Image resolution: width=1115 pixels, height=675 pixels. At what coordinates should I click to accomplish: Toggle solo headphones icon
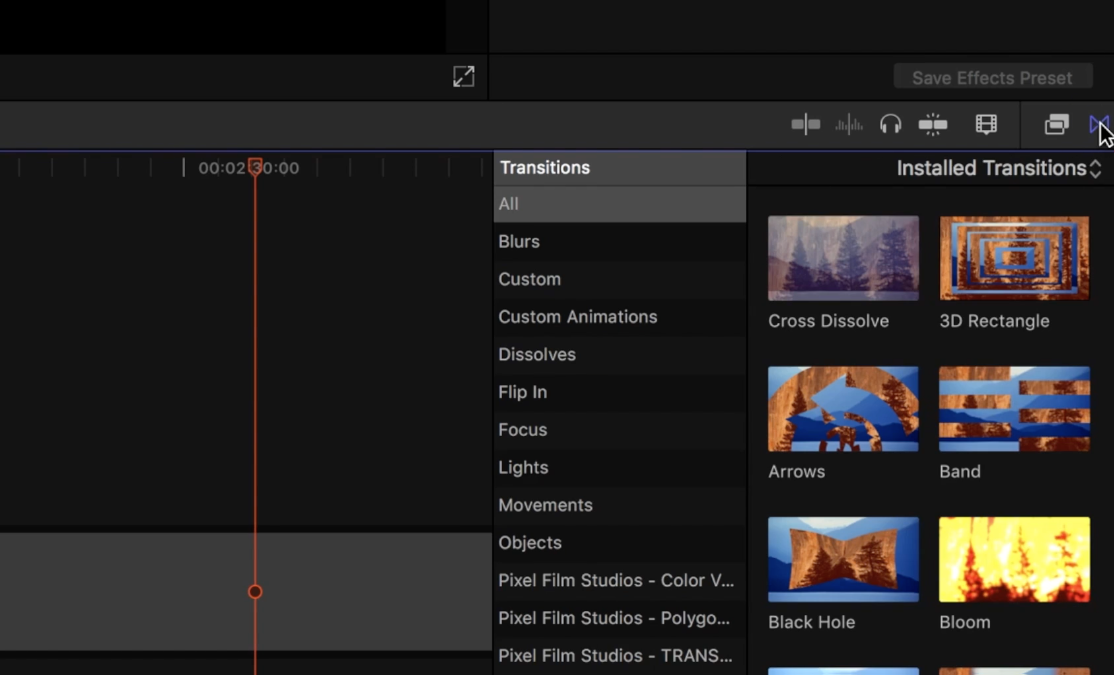(x=890, y=124)
